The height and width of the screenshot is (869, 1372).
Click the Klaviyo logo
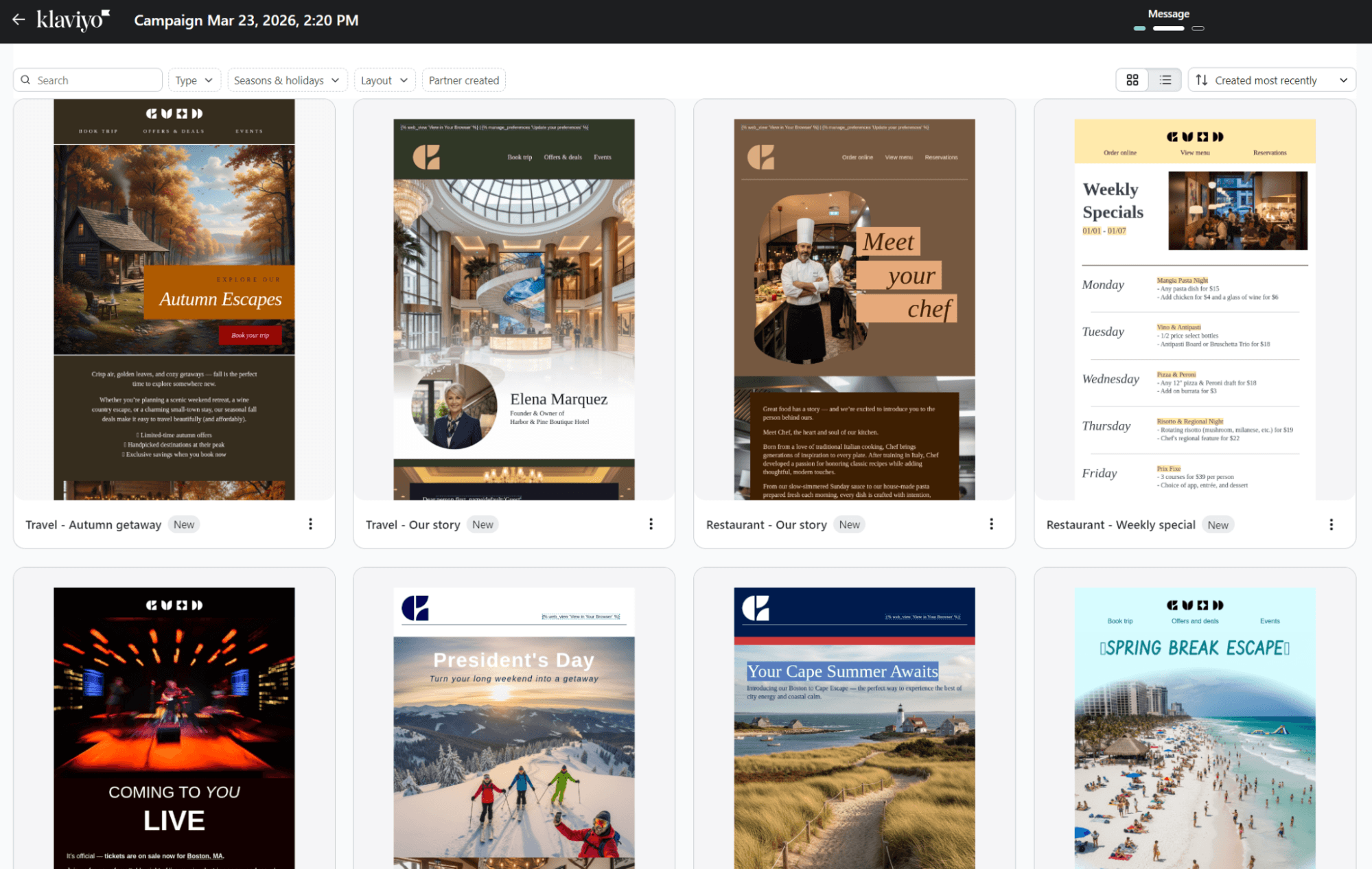(x=72, y=20)
